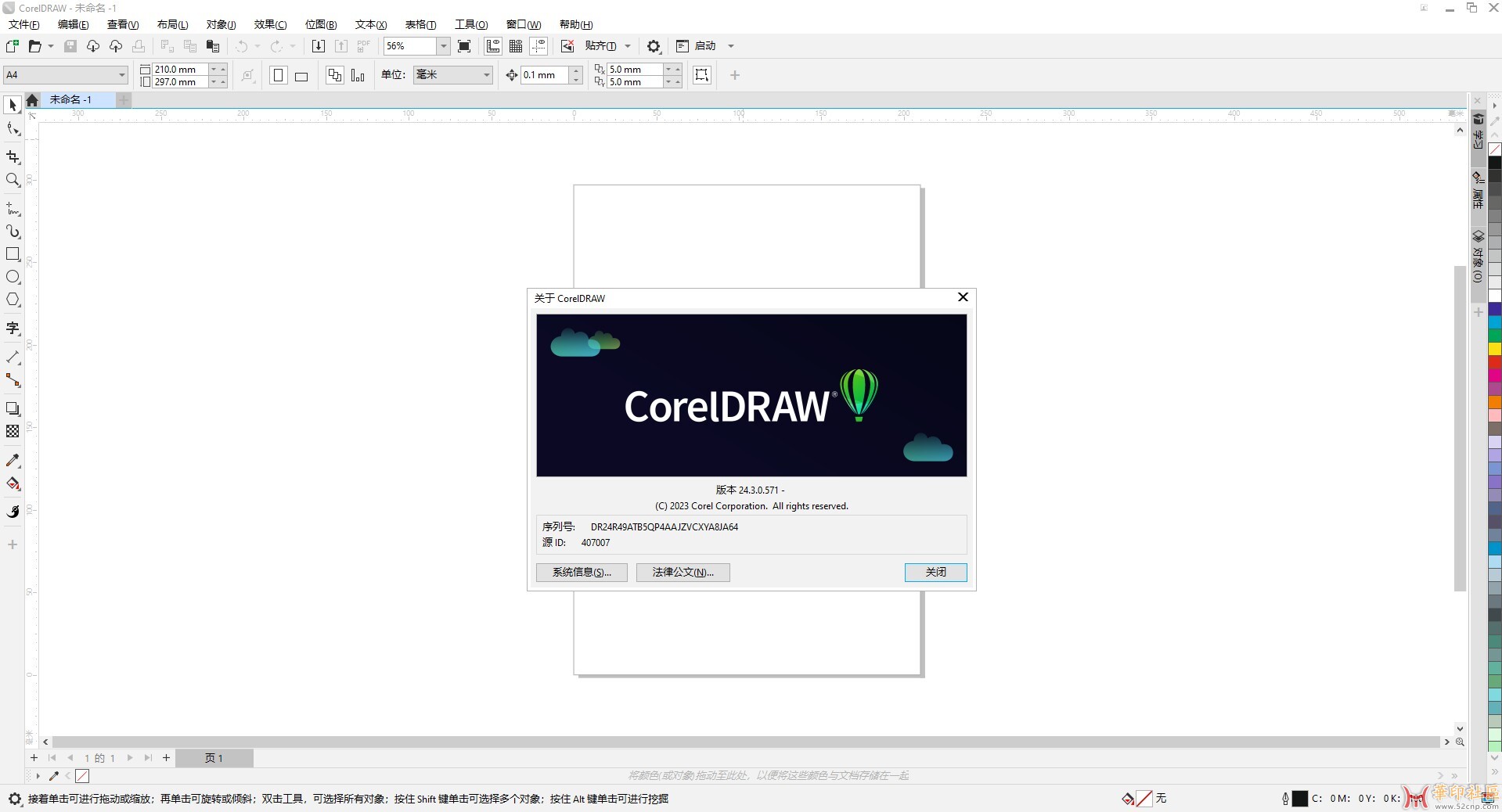Viewport: 1502px width, 812px height.
Task: Open the Options gear in the toolbar
Action: point(654,46)
